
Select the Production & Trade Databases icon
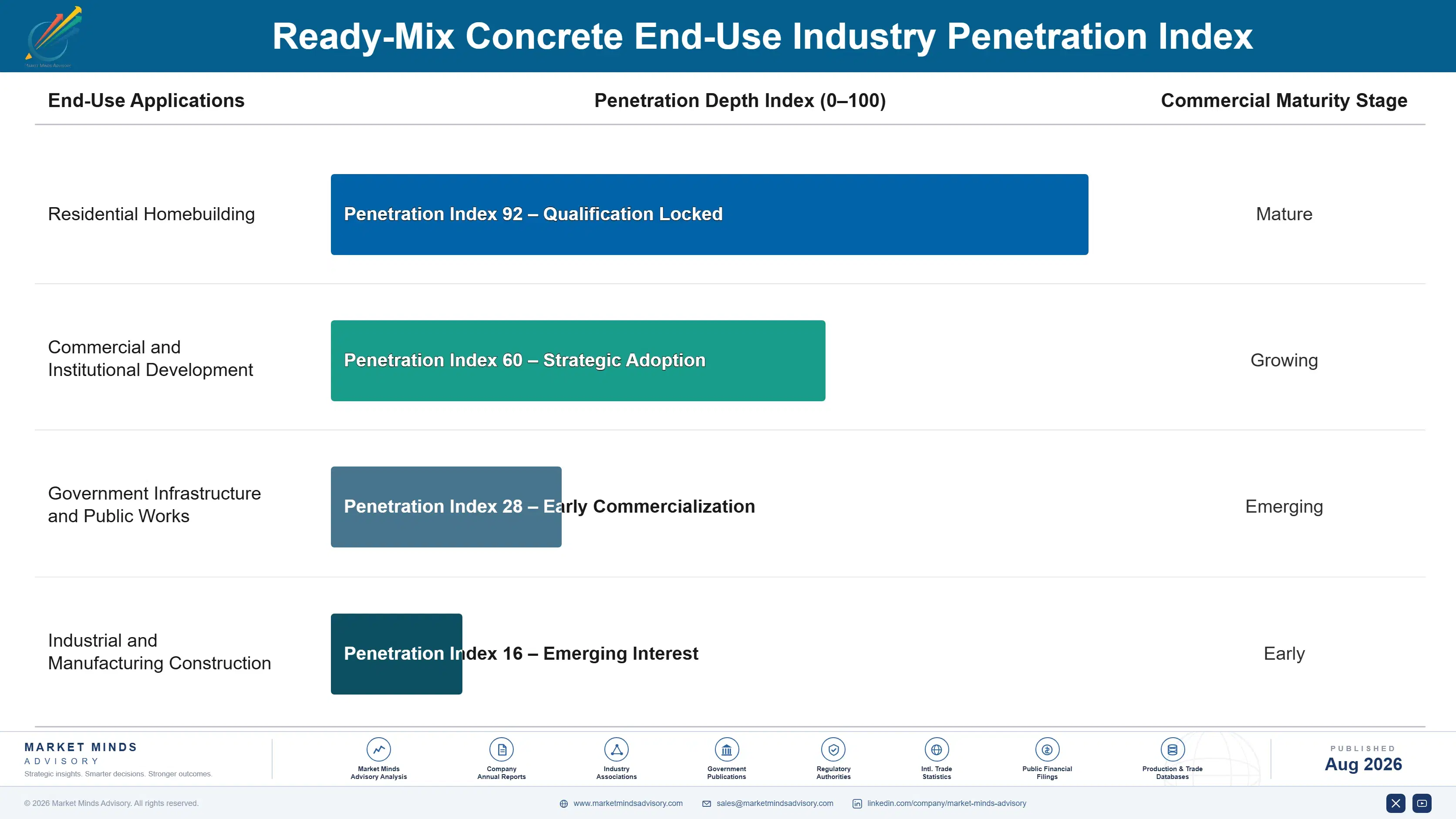(1172, 749)
